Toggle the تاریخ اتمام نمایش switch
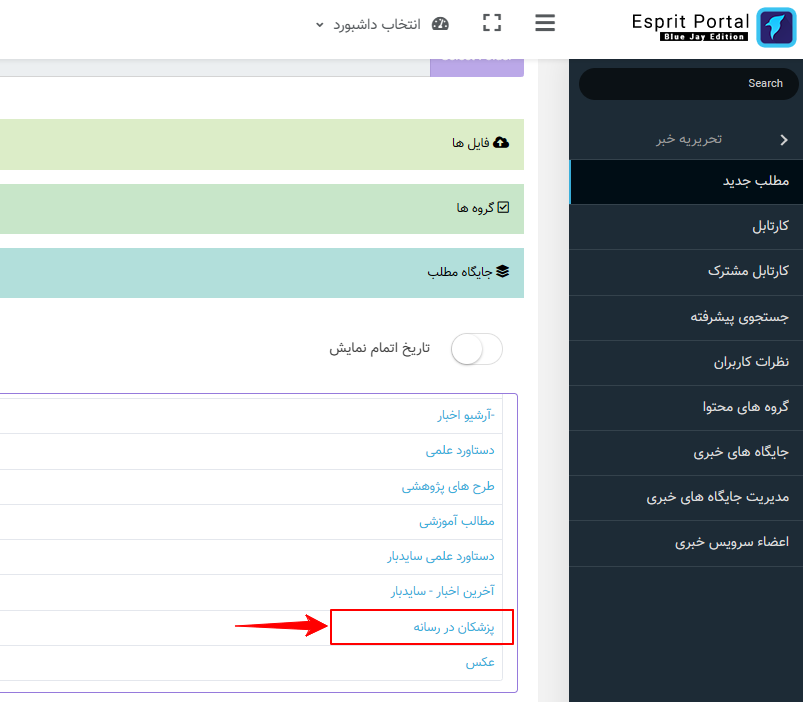This screenshot has height=702, width=803. tap(476, 349)
